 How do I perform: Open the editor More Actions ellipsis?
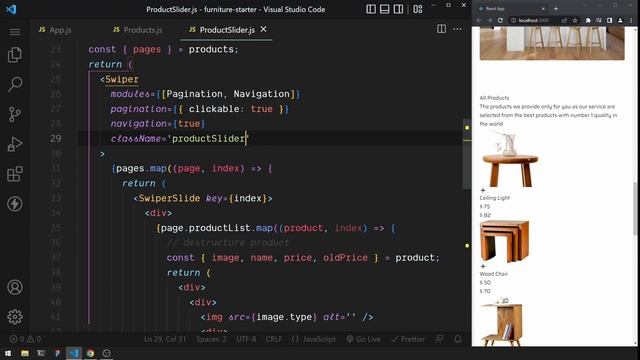click(x=457, y=29)
